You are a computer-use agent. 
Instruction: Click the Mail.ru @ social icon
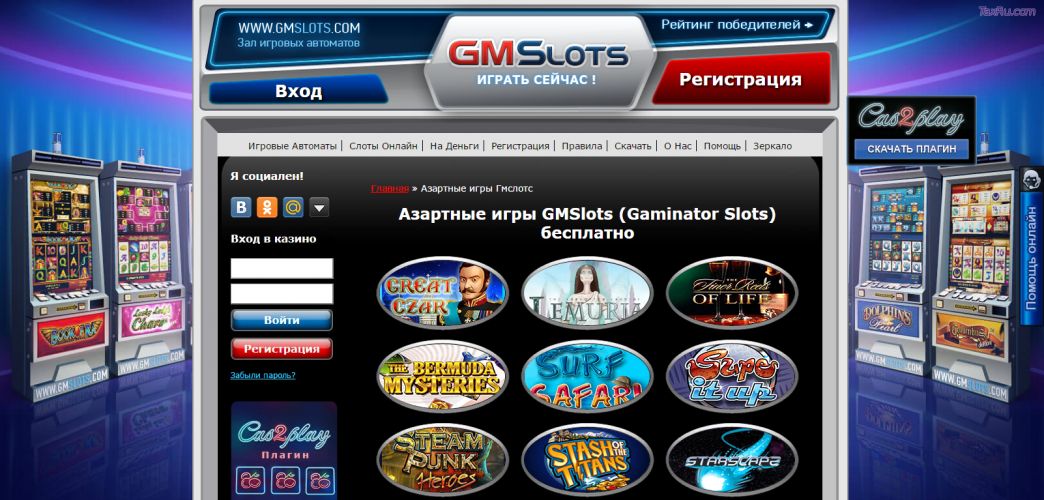pyautogui.click(x=293, y=207)
